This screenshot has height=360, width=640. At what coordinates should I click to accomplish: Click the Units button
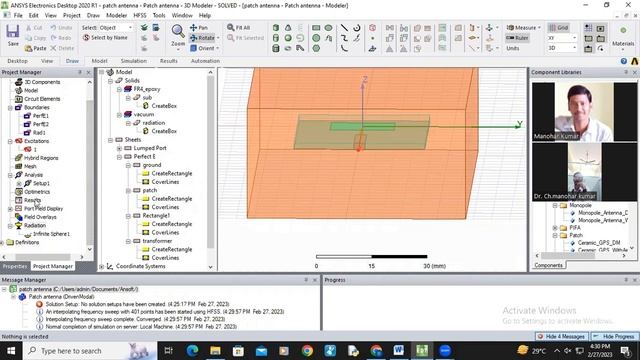point(513,48)
